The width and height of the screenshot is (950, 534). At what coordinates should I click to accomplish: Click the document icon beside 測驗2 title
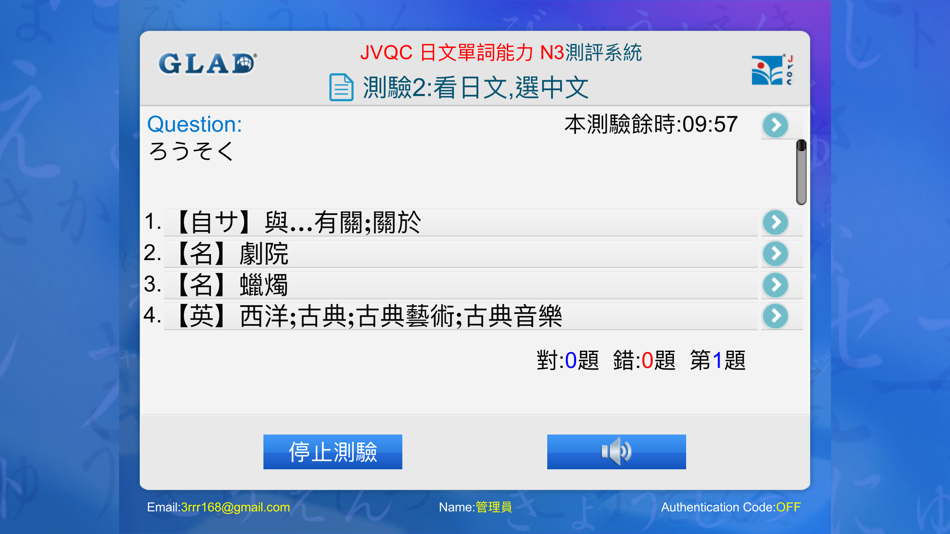(341, 87)
